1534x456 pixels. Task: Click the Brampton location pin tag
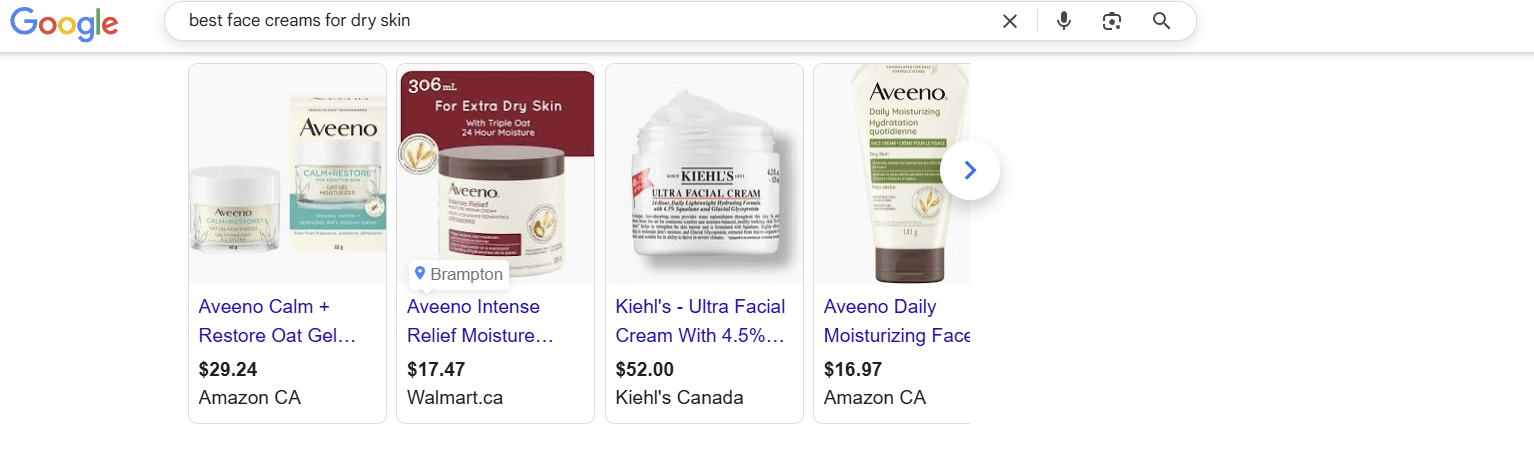459,274
